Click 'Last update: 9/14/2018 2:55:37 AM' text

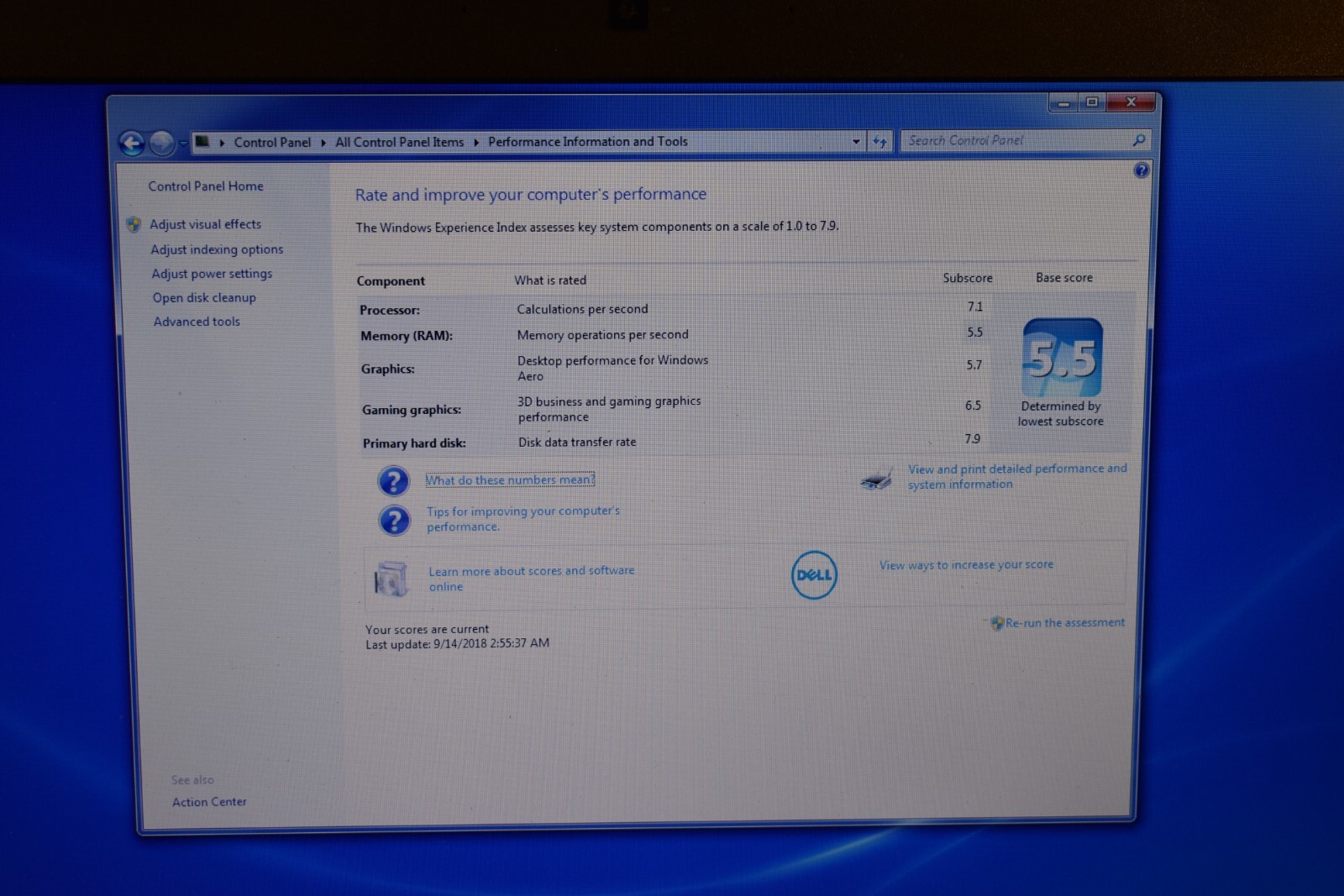pos(457,643)
